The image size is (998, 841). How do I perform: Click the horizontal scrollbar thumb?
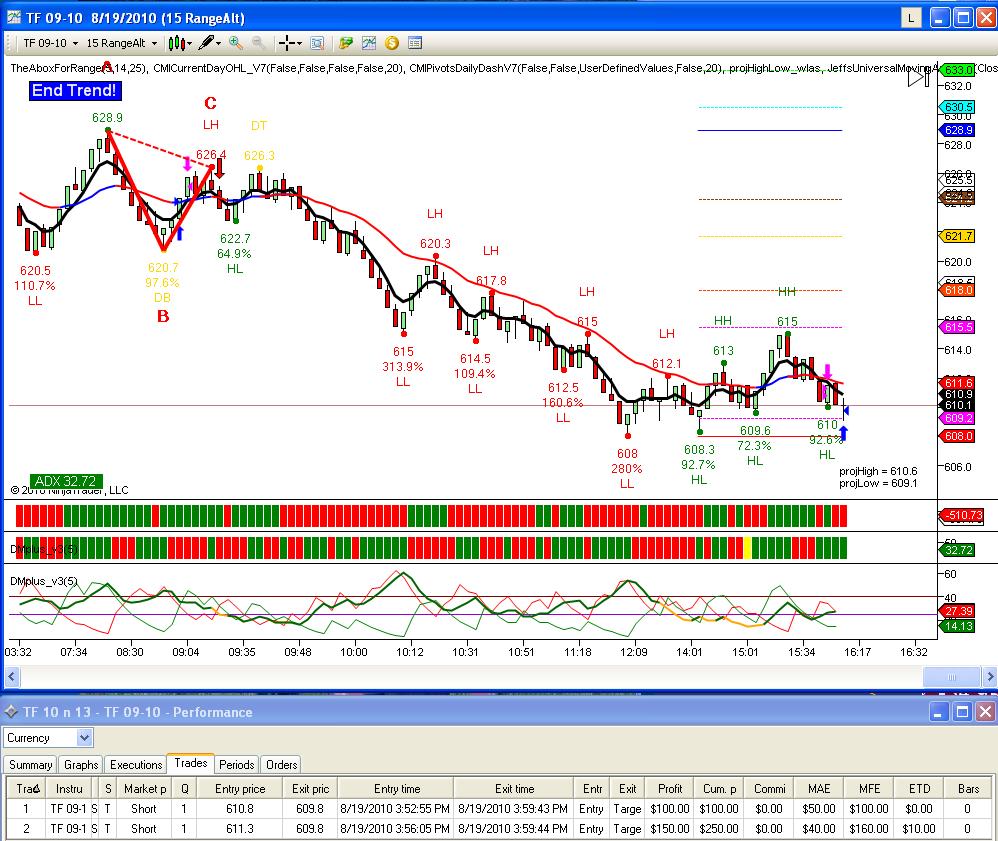(x=952, y=677)
